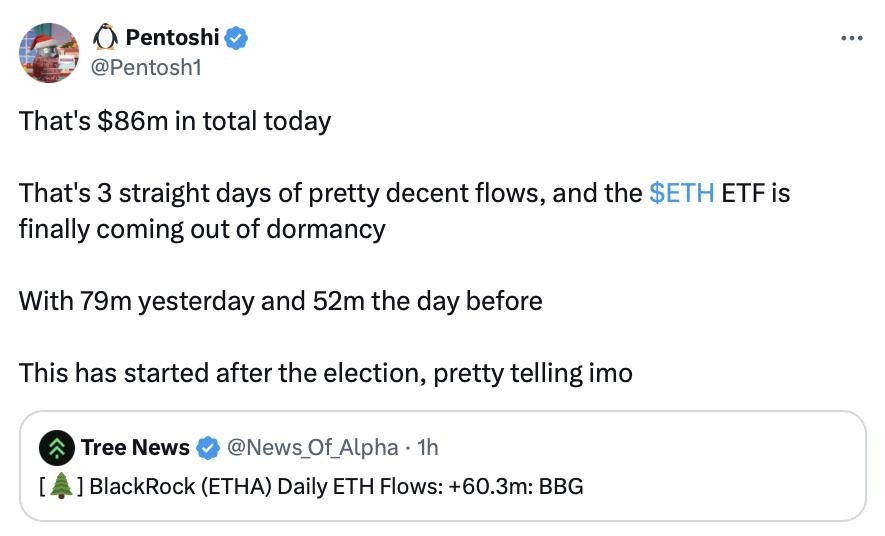Open the BlackRock (ETHA) Daily ETH Flows quote text
Screen dimensions: 885x536
pos(335,487)
